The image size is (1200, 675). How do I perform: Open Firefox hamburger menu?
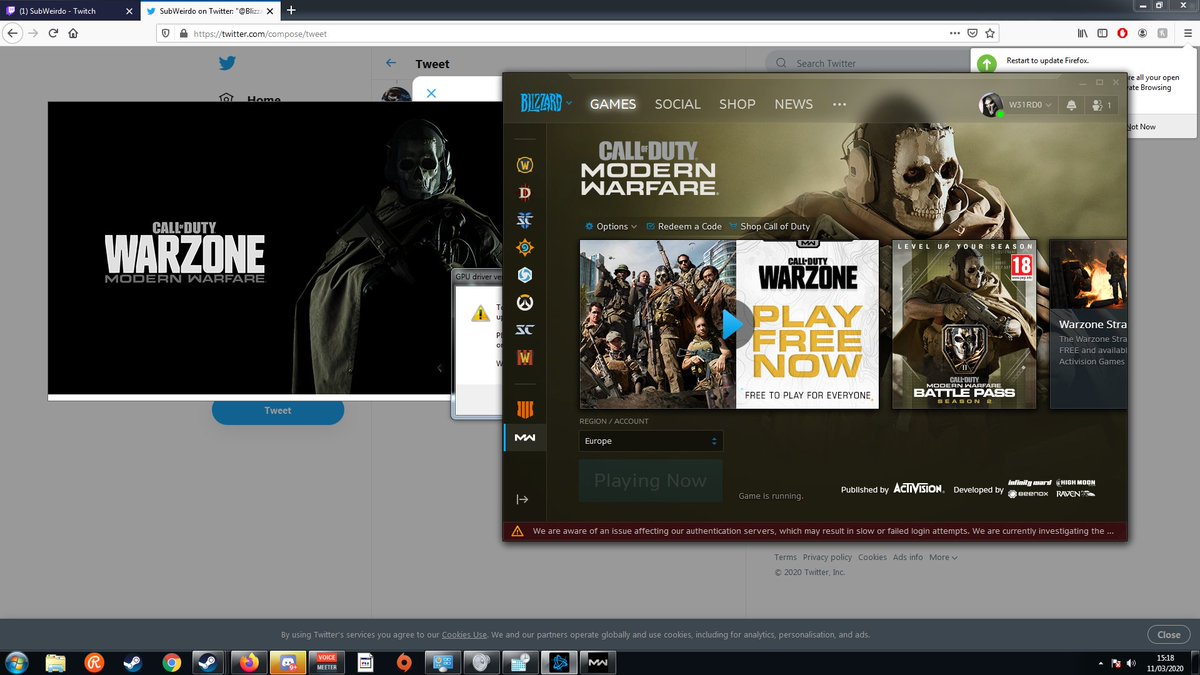click(1186, 33)
